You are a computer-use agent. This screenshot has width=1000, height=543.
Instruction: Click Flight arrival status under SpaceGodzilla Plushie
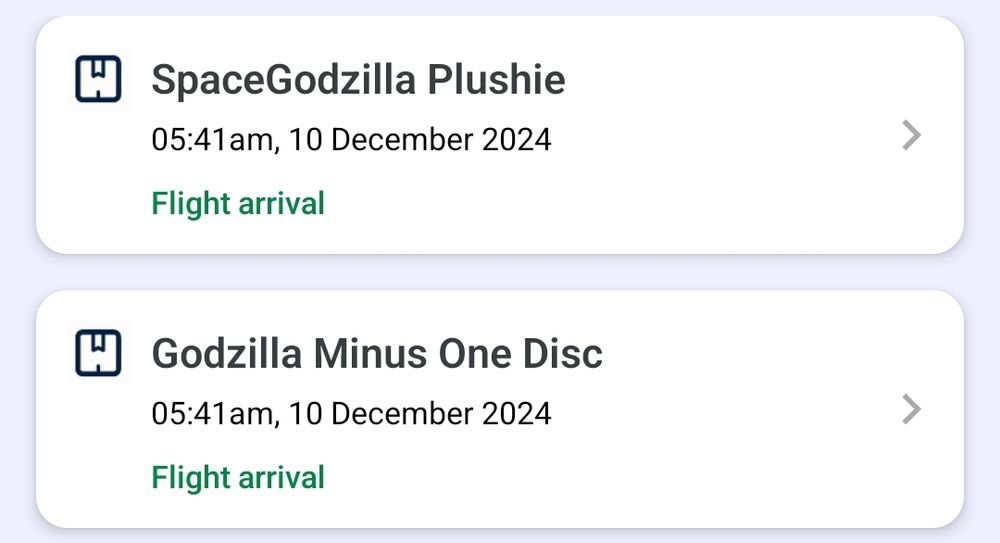pyautogui.click(x=238, y=204)
